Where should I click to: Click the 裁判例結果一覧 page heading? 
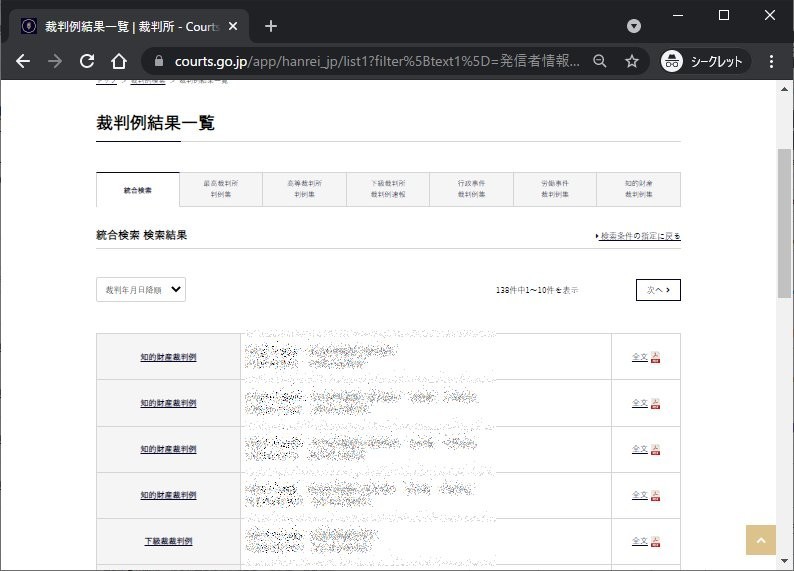pyautogui.click(x=155, y=123)
